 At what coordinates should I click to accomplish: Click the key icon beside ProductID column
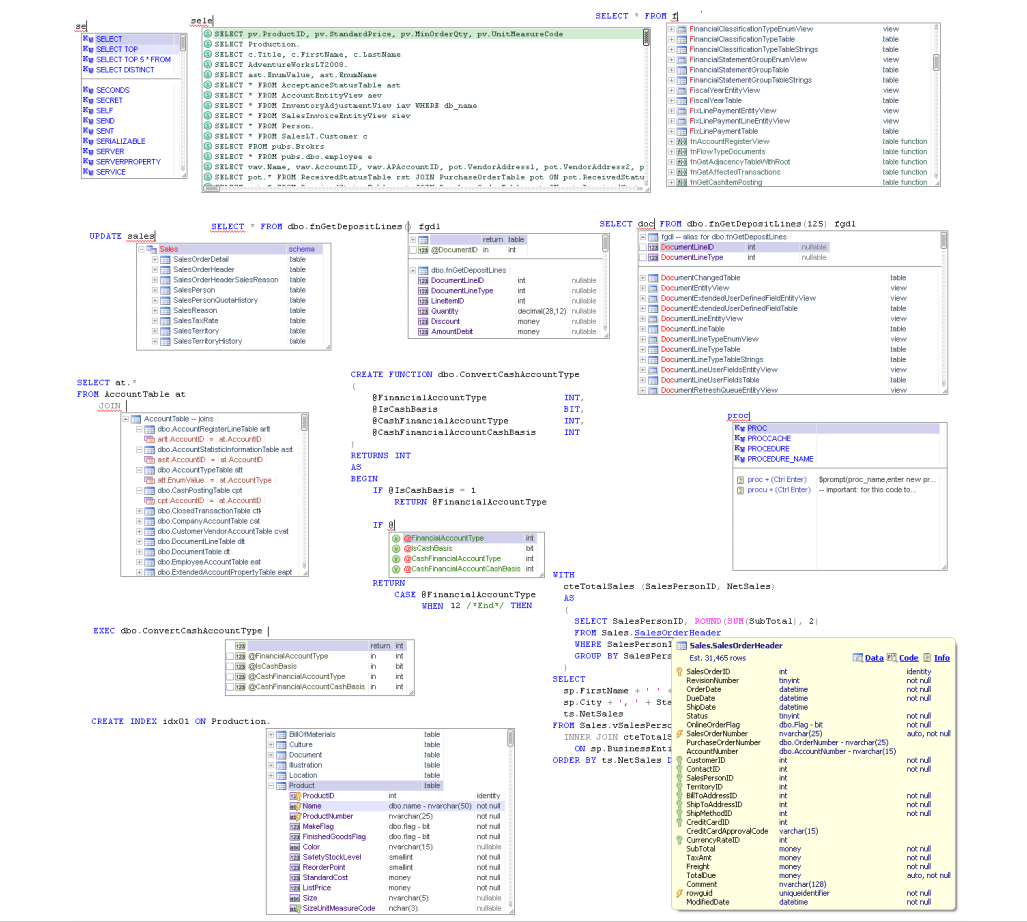295,796
